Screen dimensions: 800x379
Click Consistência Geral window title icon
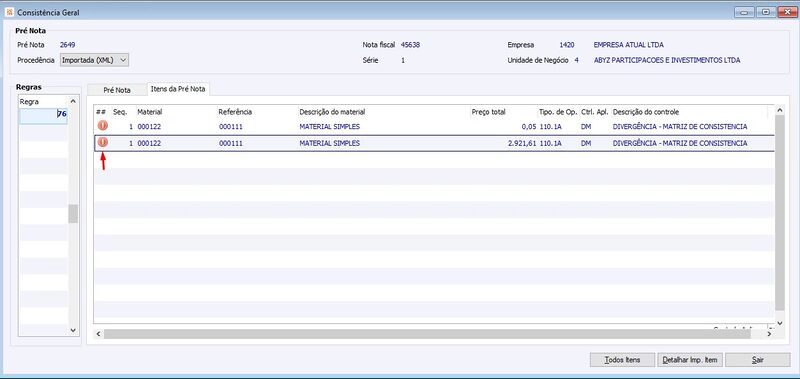[9, 12]
